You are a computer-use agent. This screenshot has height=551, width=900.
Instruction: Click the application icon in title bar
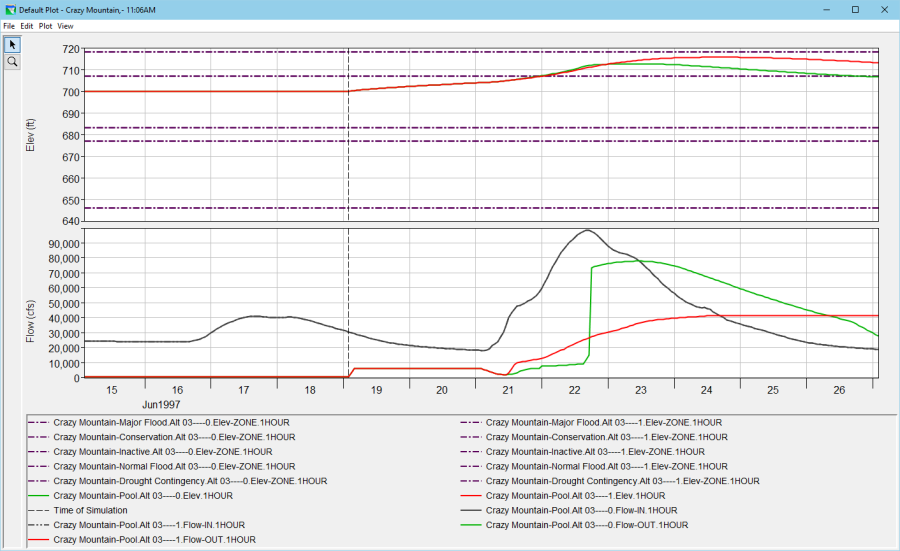(10, 10)
